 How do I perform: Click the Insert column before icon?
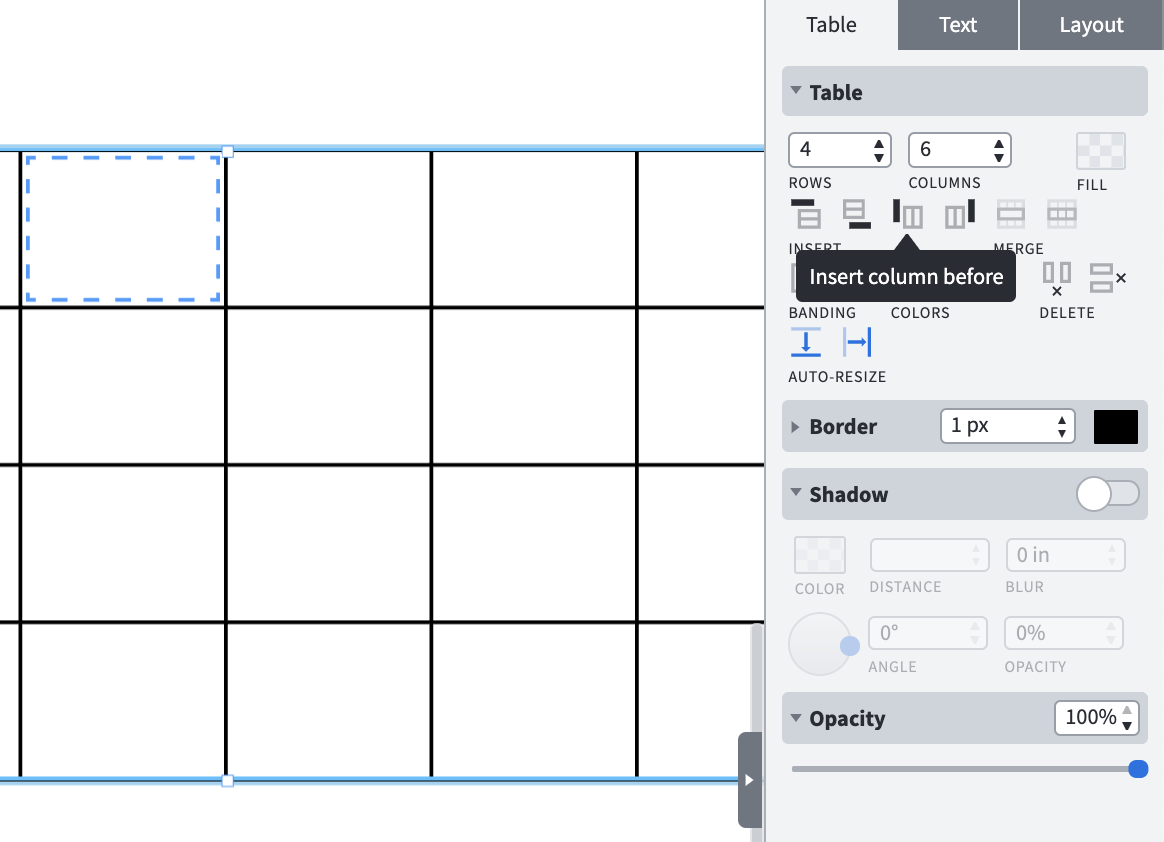pos(908,213)
